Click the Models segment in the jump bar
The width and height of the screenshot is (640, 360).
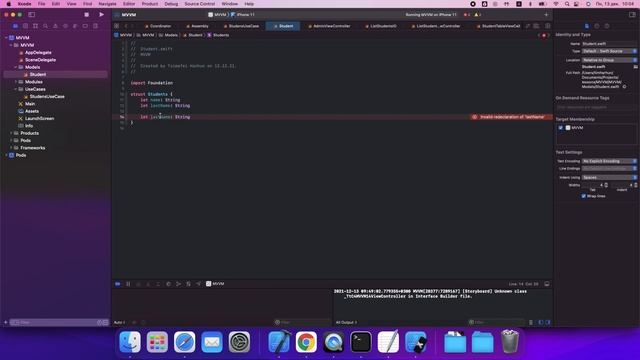click(x=168, y=35)
